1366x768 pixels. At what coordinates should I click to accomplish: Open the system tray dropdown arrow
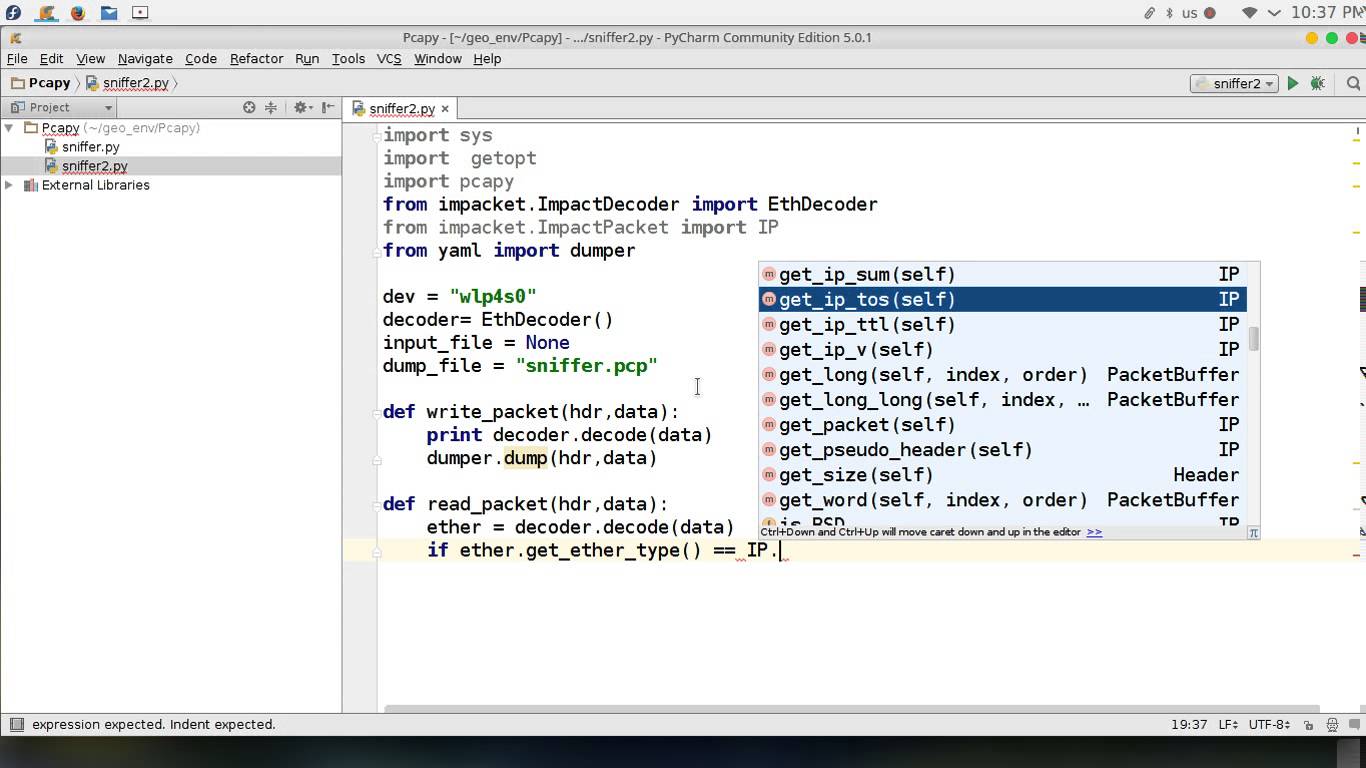pyautogui.click(x=1274, y=13)
